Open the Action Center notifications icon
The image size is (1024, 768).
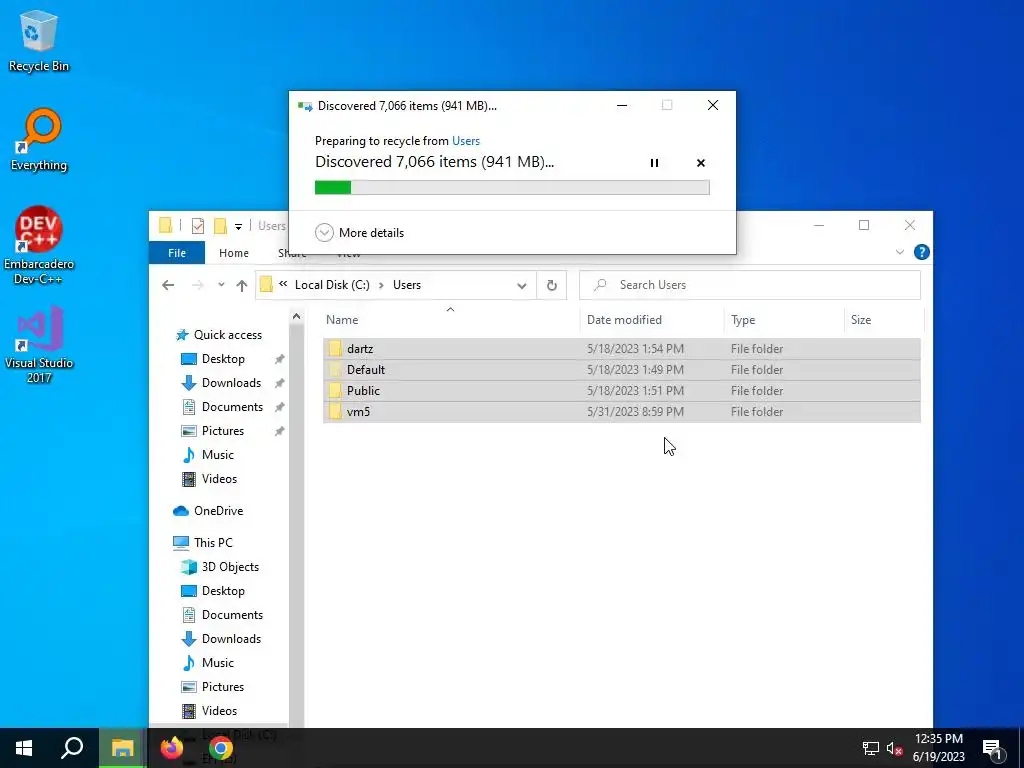coord(993,748)
